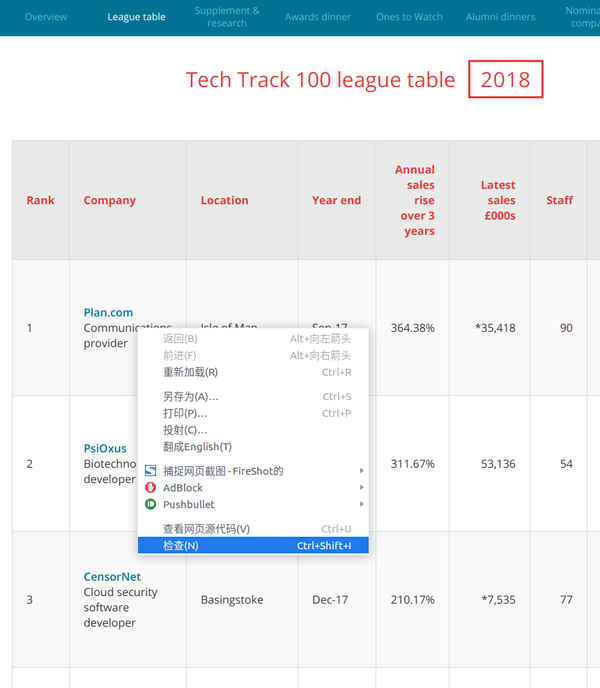Screen dimensions: 600x688
Task: Expand the AdBlock submenu arrow
Action: click(361, 487)
